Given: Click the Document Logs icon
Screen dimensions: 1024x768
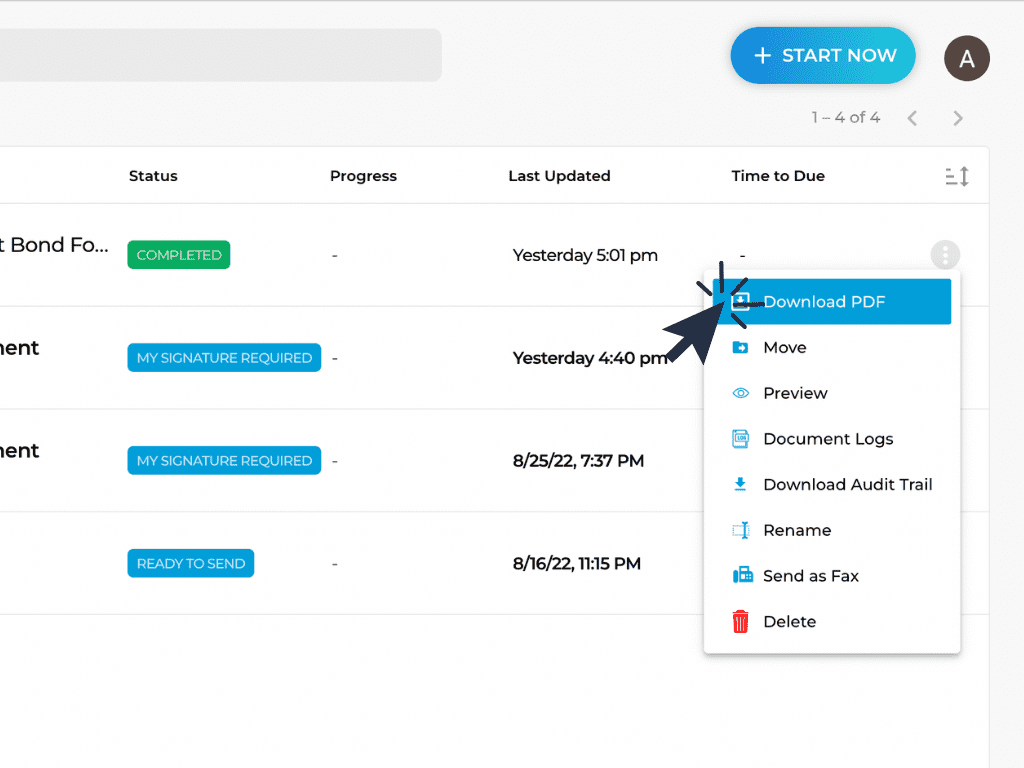Looking at the screenshot, I should click(741, 439).
